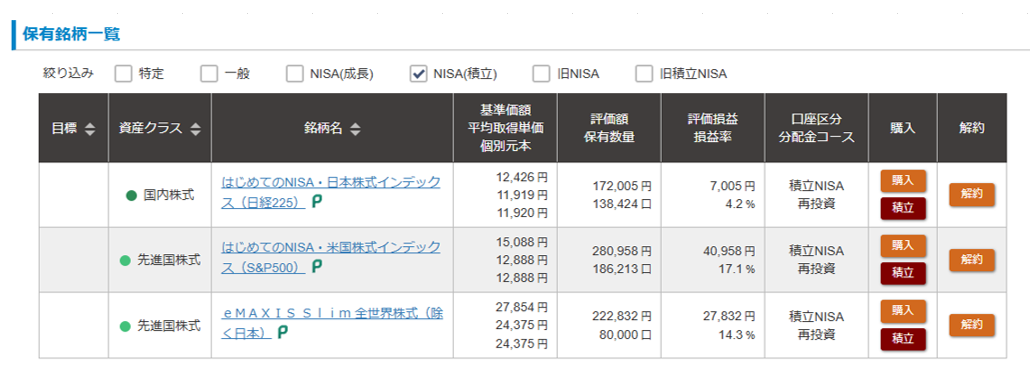Sort by 資産クラス column arrows
This screenshot has width=1030, height=368.
195,129
